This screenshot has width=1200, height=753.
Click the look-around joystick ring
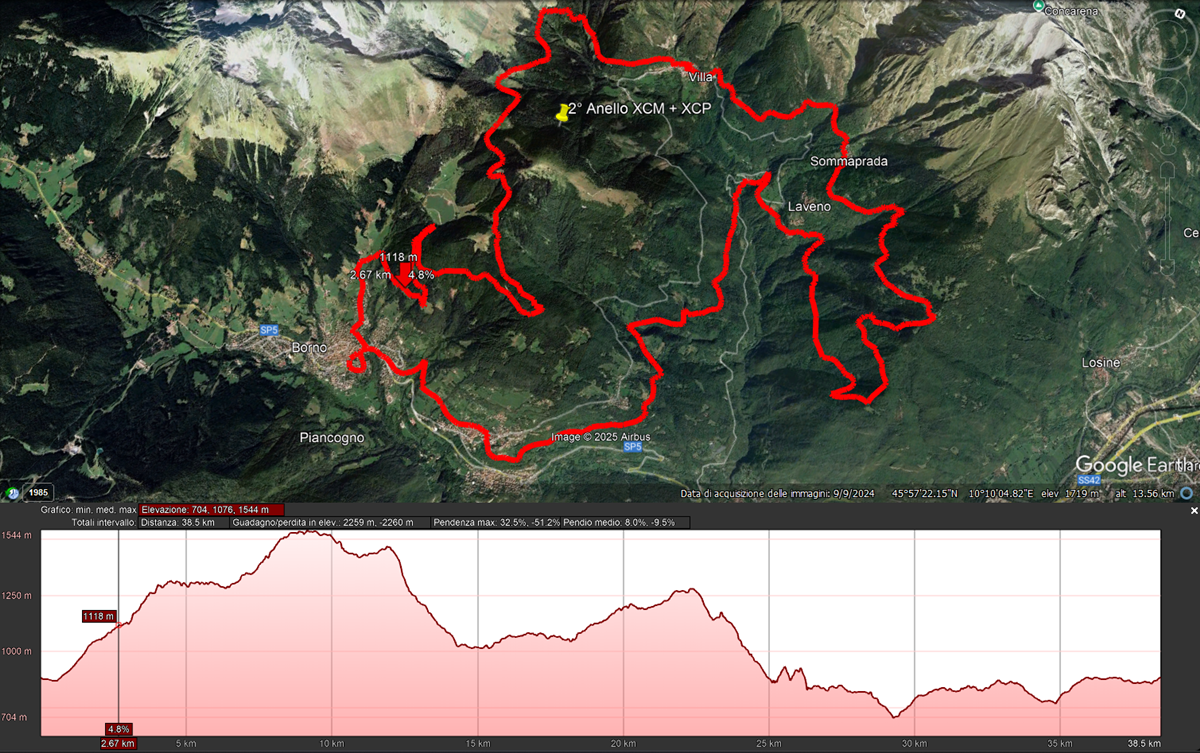point(1167,38)
